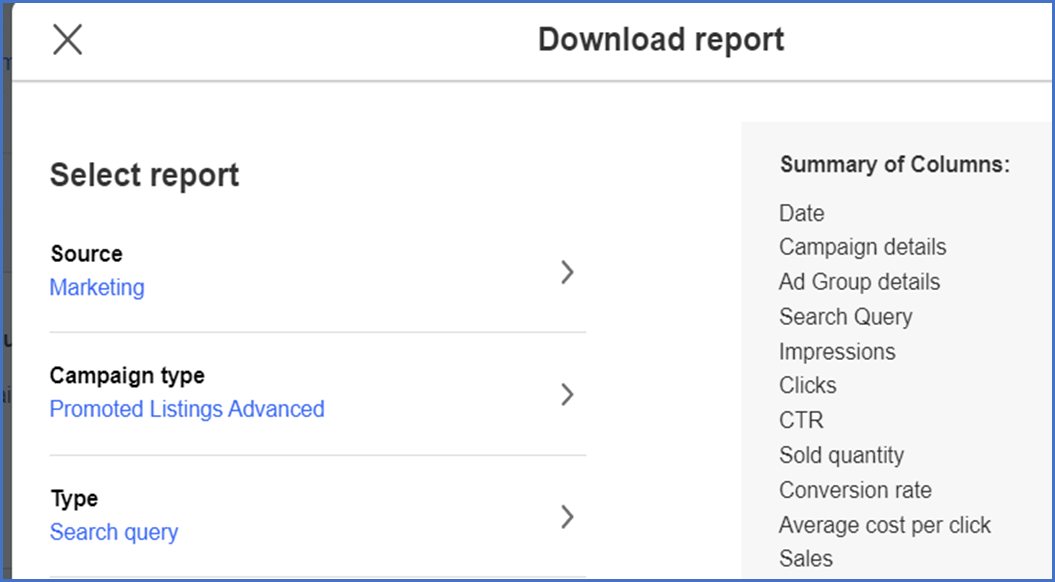The height and width of the screenshot is (582, 1055).
Task: Select the Marketing source value
Action: 97,287
